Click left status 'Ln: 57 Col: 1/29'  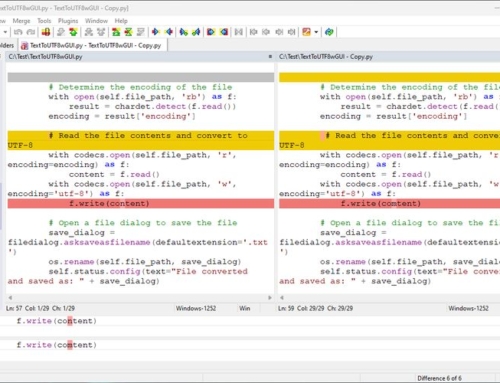(x=40, y=308)
